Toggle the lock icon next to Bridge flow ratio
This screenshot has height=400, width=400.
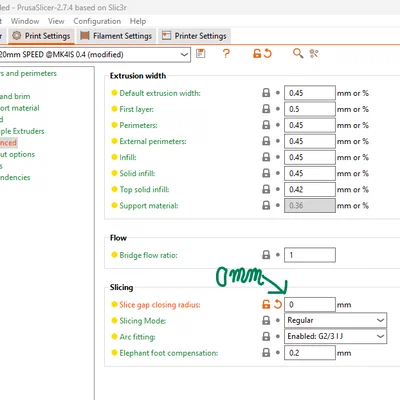pyautogui.click(x=266, y=255)
